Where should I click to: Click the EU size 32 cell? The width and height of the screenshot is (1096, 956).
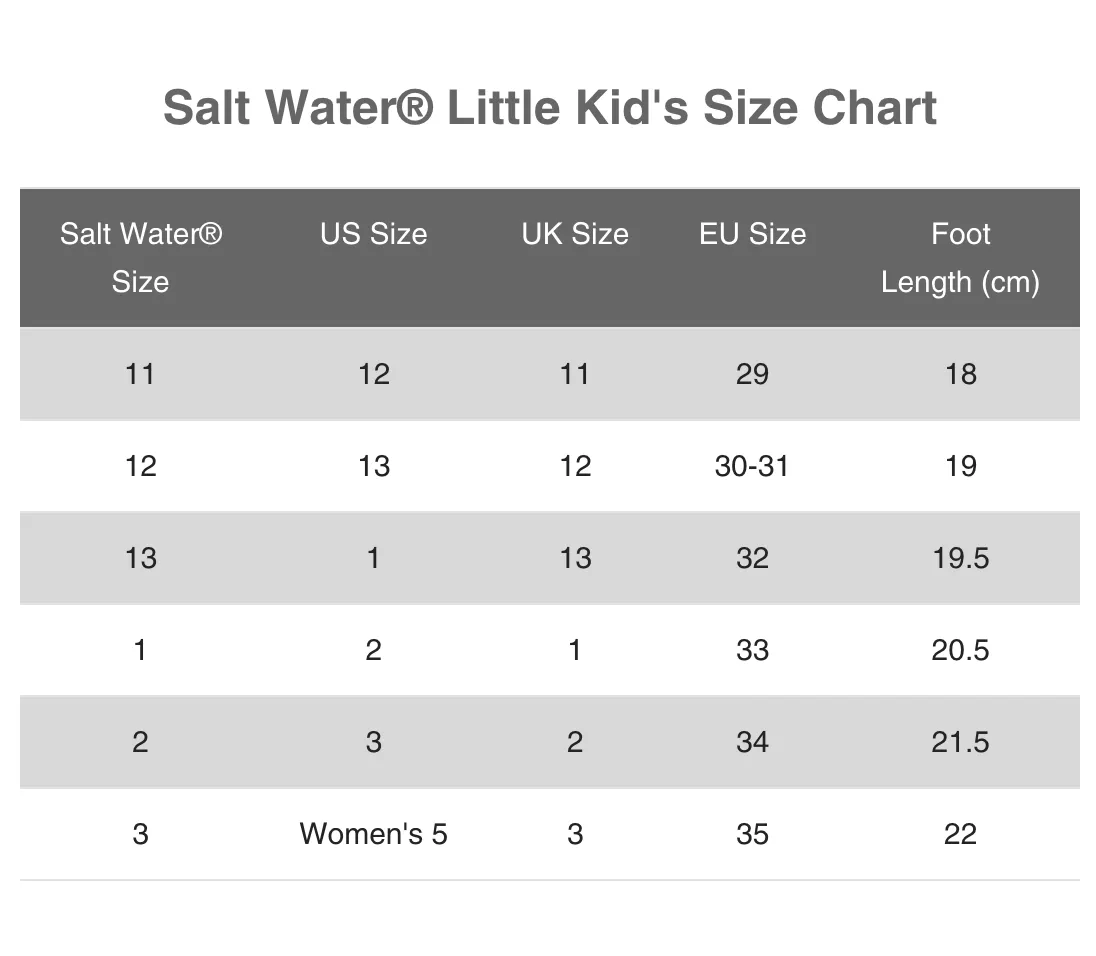click(x=752, y=558)
